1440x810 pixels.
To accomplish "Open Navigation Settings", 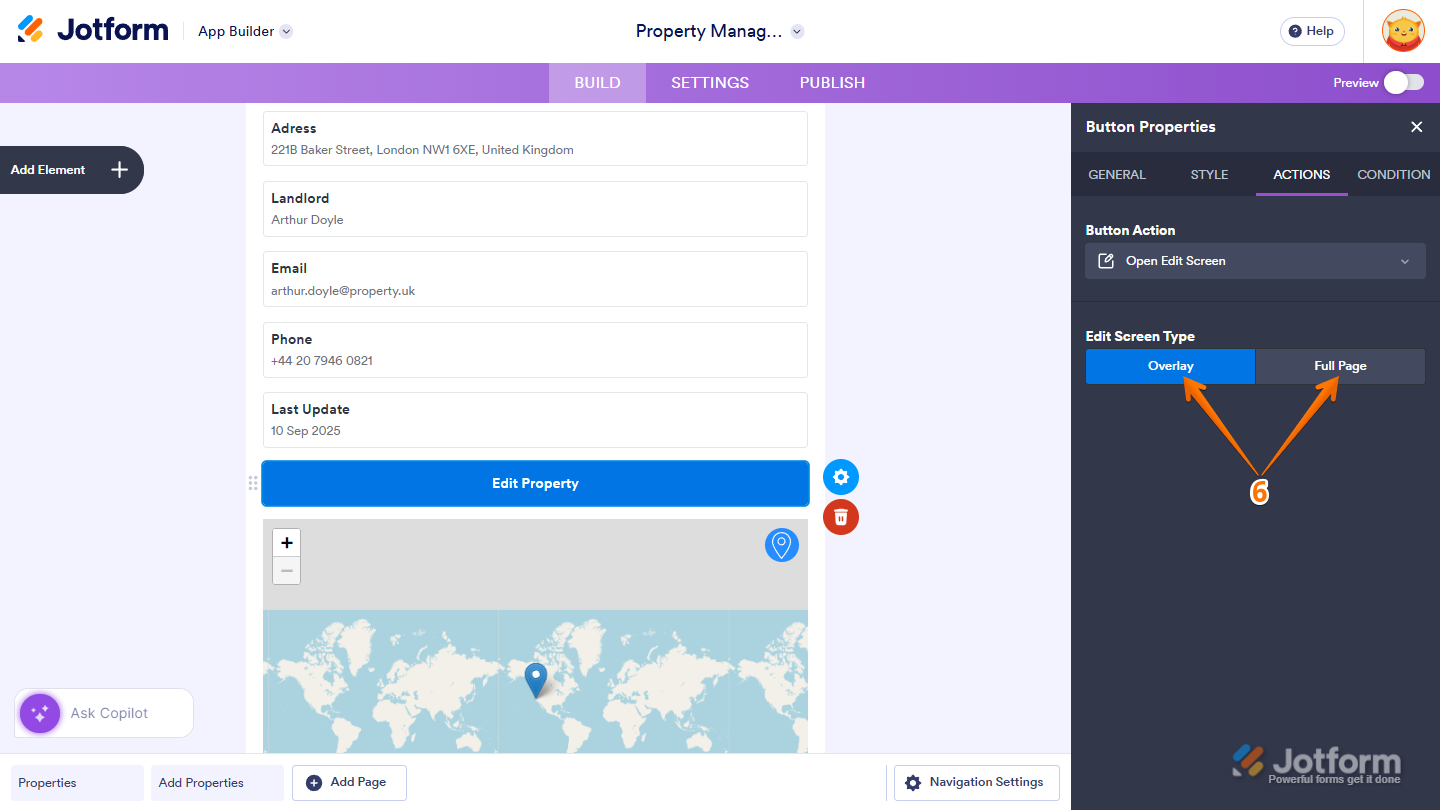I will click(976, 782).
